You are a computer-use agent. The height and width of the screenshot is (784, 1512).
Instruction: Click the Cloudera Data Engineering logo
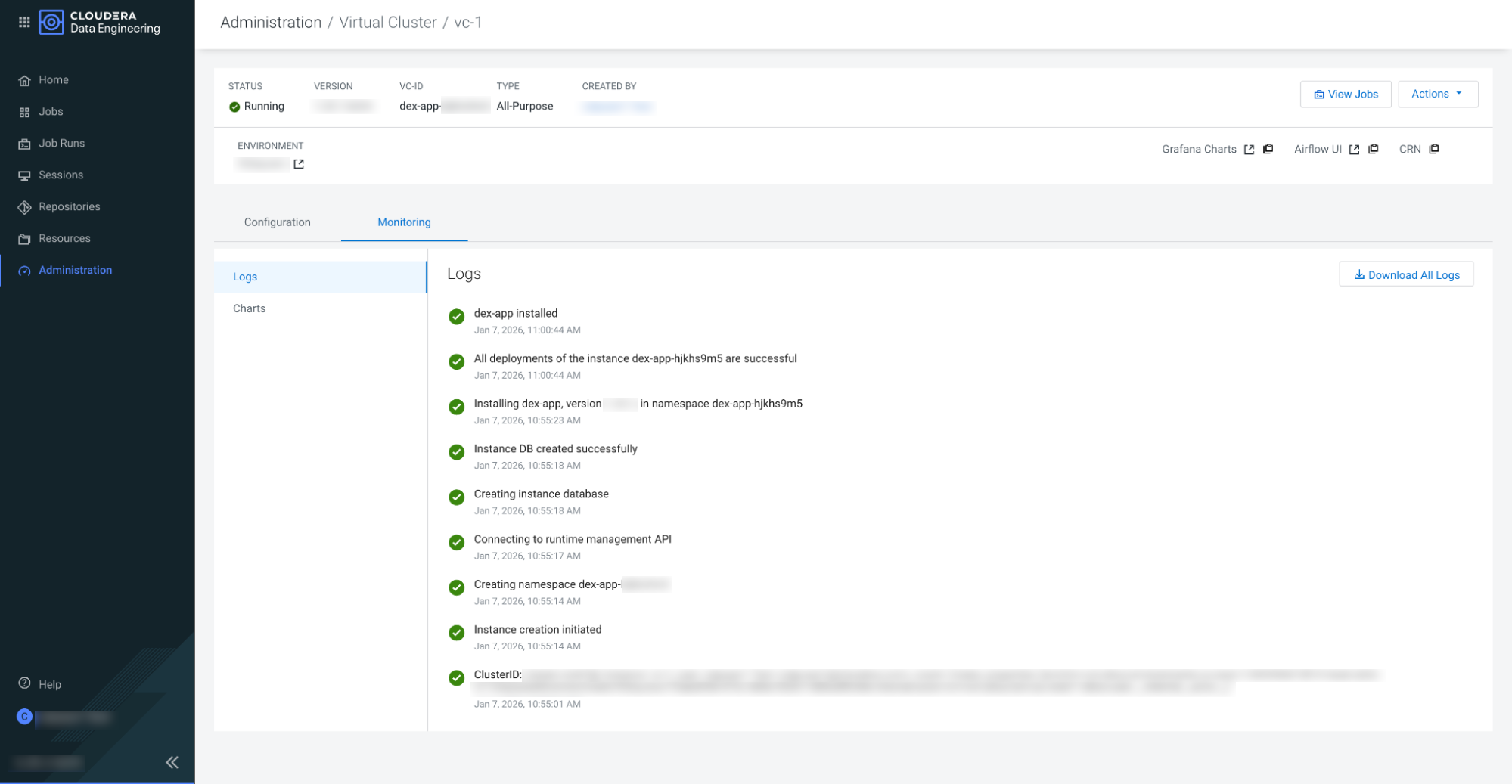click(100, 23)
